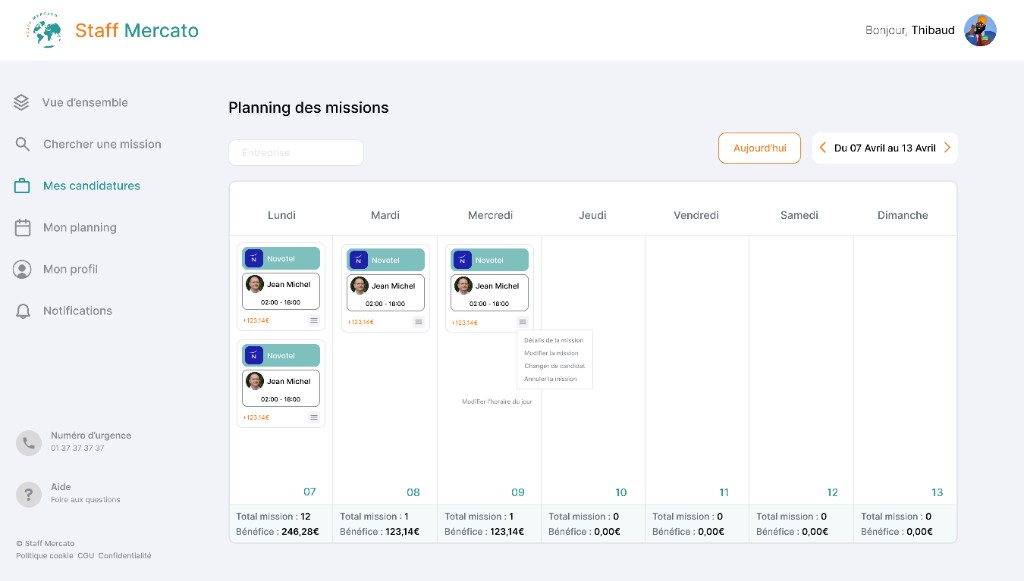Click Novotel logo on Mercredi's card

(462, 260)
